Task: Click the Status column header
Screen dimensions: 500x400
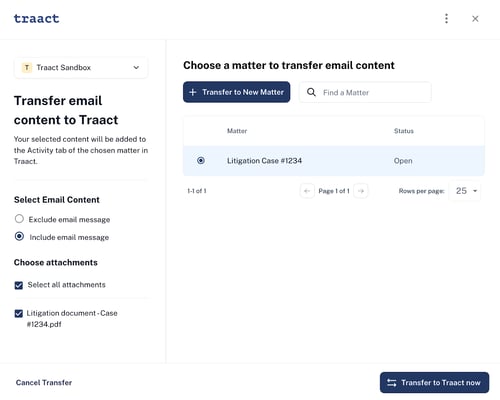Action: 404,131
